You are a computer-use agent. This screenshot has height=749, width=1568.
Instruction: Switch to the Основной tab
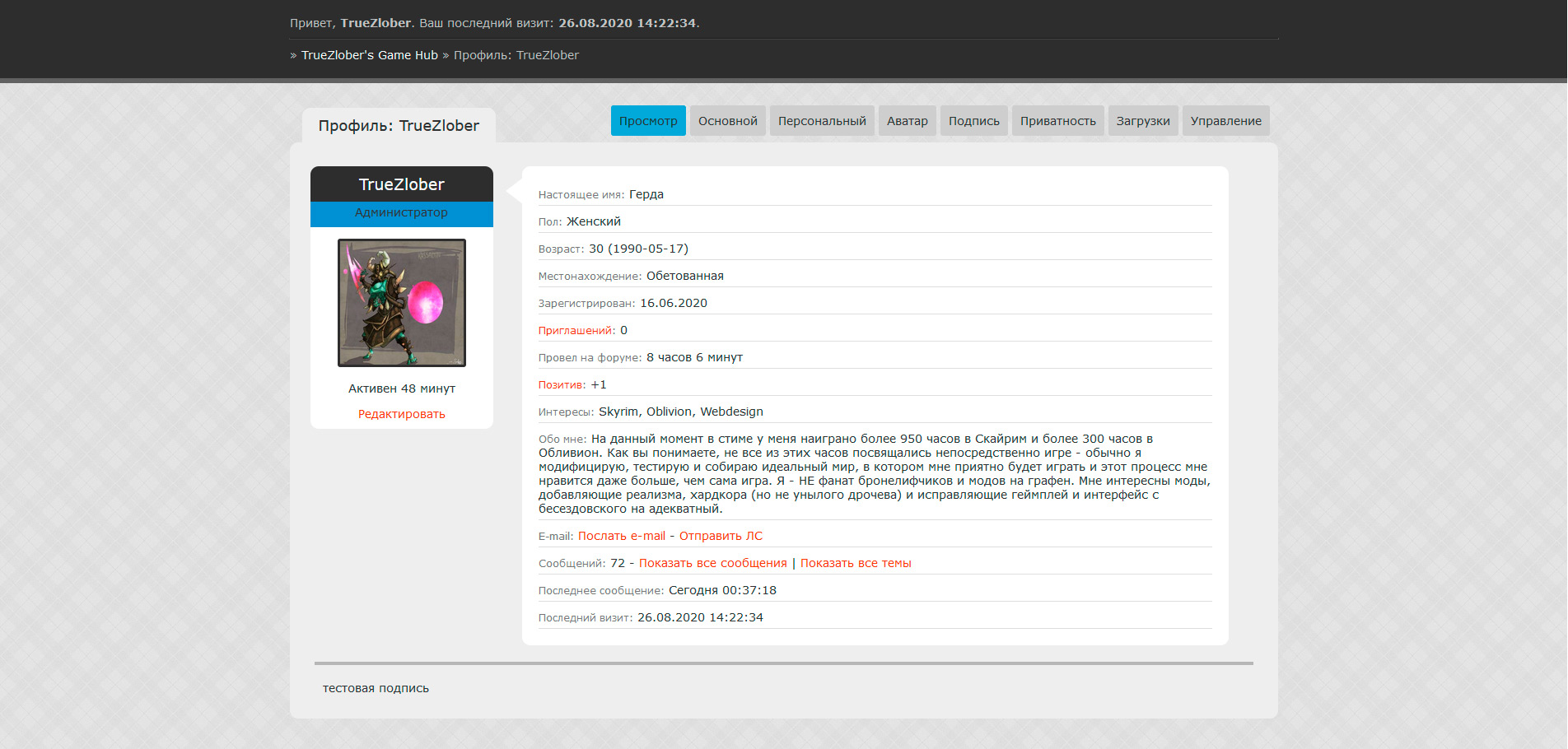(x=728, y=121)
